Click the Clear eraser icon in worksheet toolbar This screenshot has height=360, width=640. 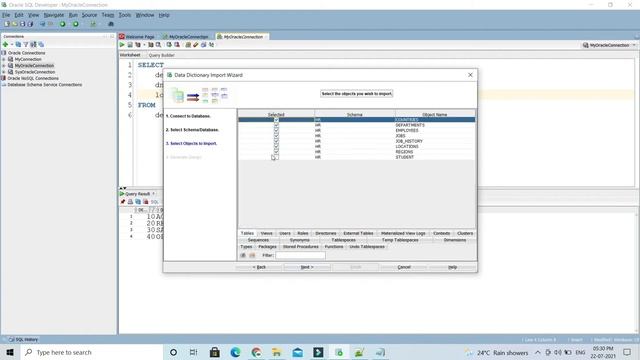(x=196, y=44)
